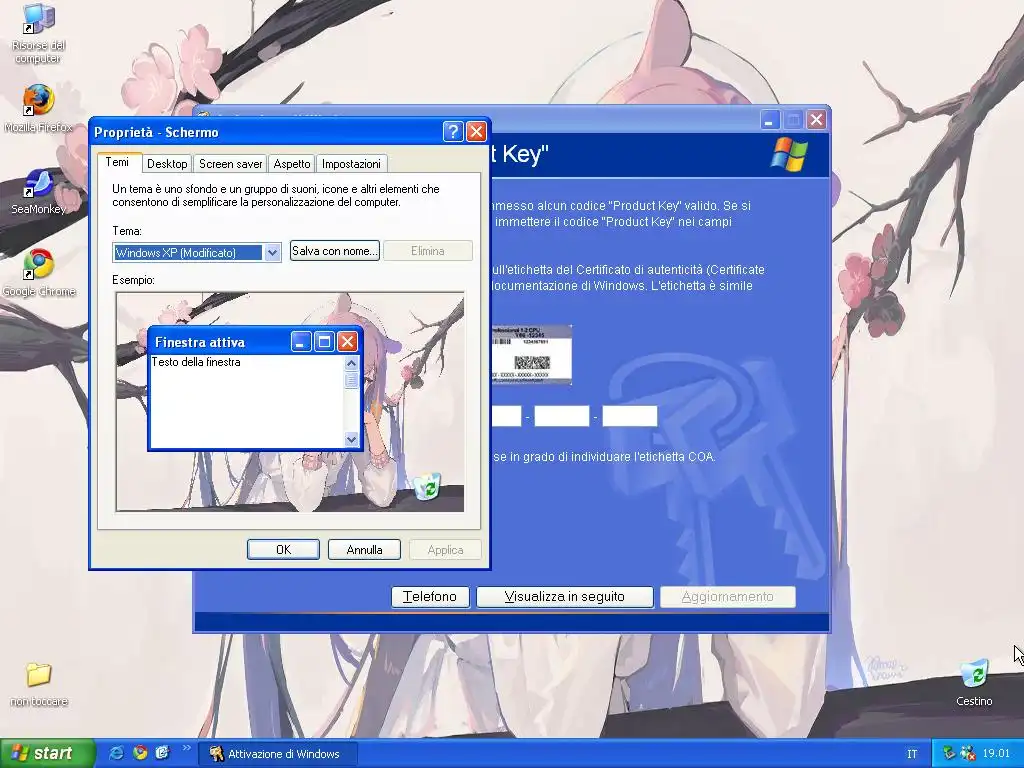
Task: Select Attivazione di Windows taskbar button
Action: [278, 754]
